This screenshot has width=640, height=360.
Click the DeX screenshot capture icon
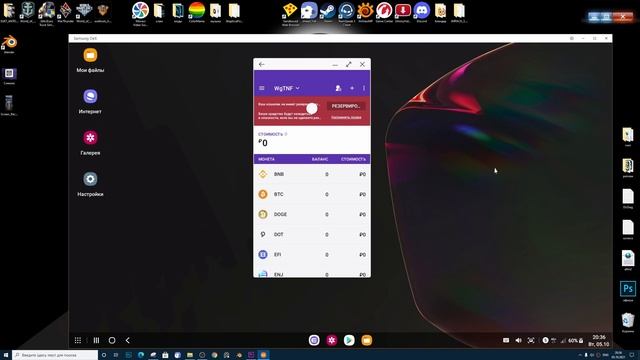click(531, 340)
